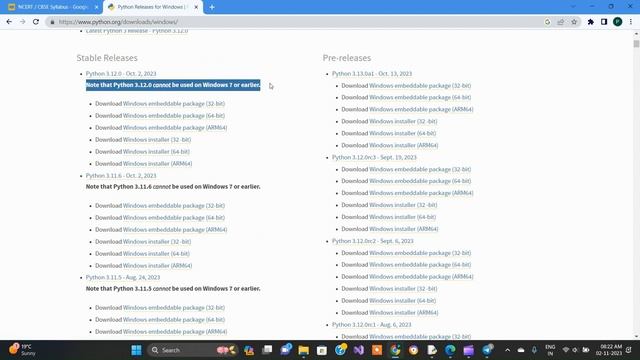Download 3.12.0 Windows embeddable package (ARM64)
The height and width of the screenshot is (360, 640).
(175, 127)
